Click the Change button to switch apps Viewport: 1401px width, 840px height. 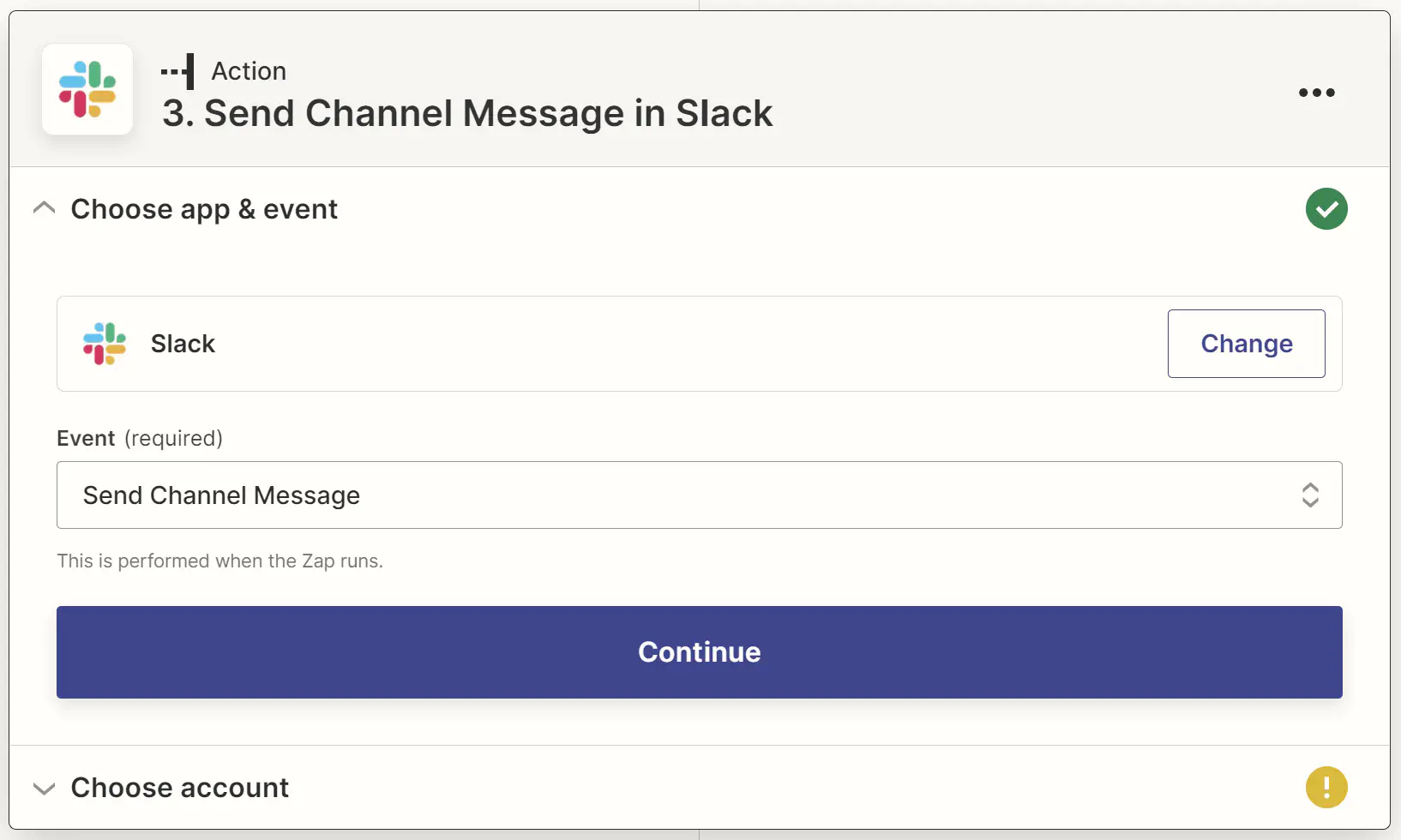(x=1246, y=343)
